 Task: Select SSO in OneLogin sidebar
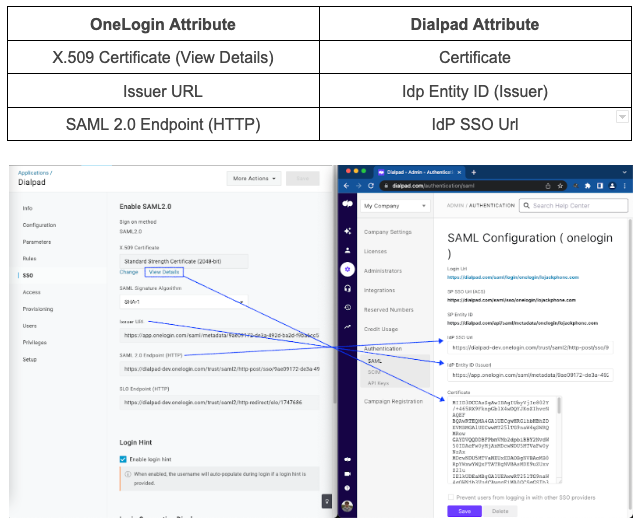coord(28,275)
